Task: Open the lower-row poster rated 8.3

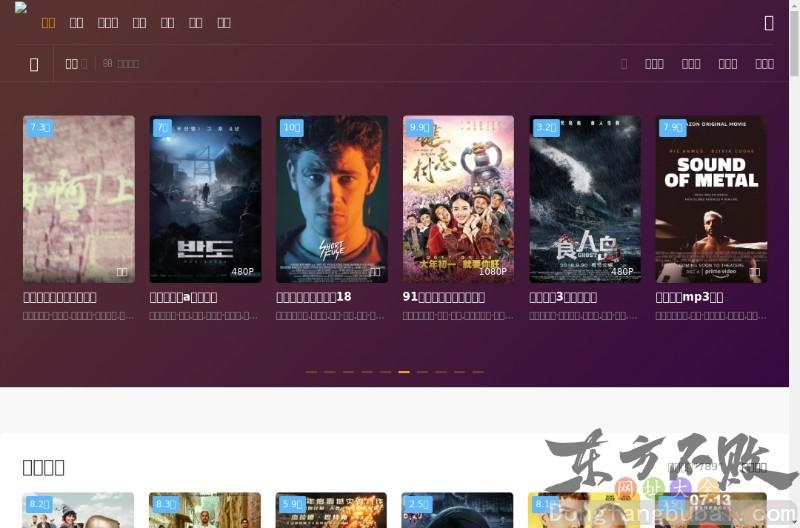Action: (205, 510)
